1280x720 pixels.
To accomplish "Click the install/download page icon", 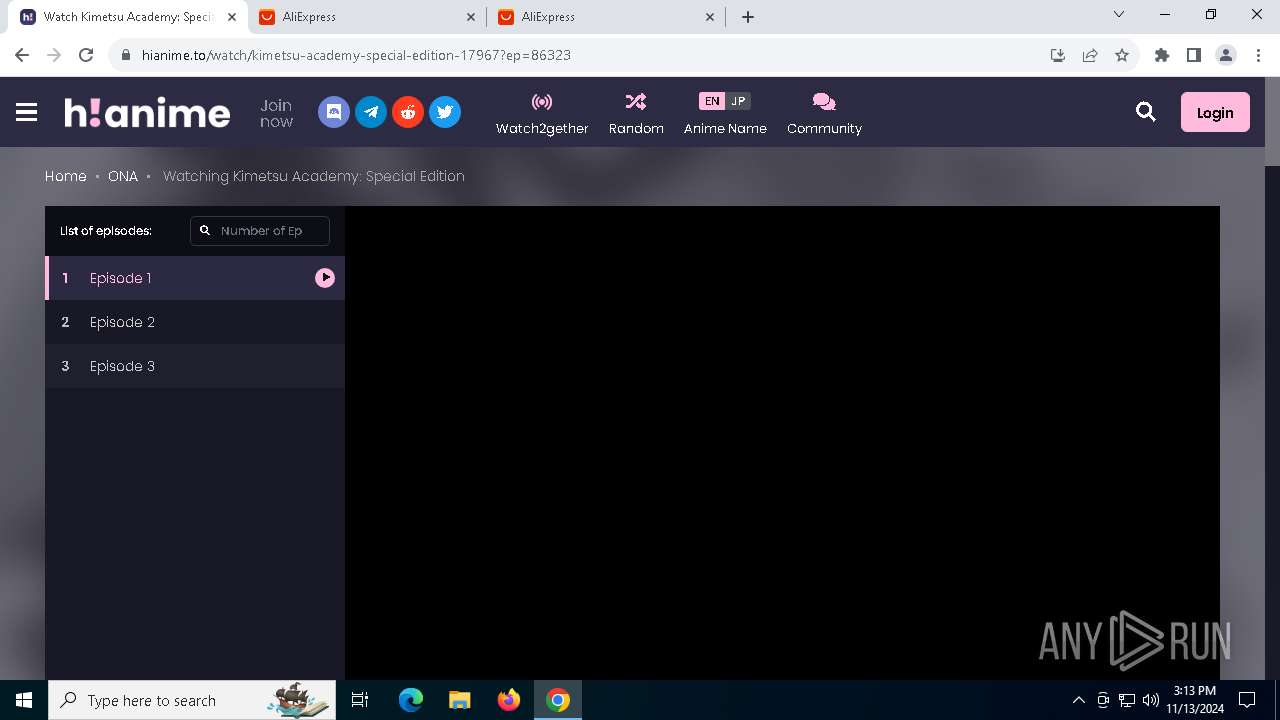I will click(x=1058, y=55).
